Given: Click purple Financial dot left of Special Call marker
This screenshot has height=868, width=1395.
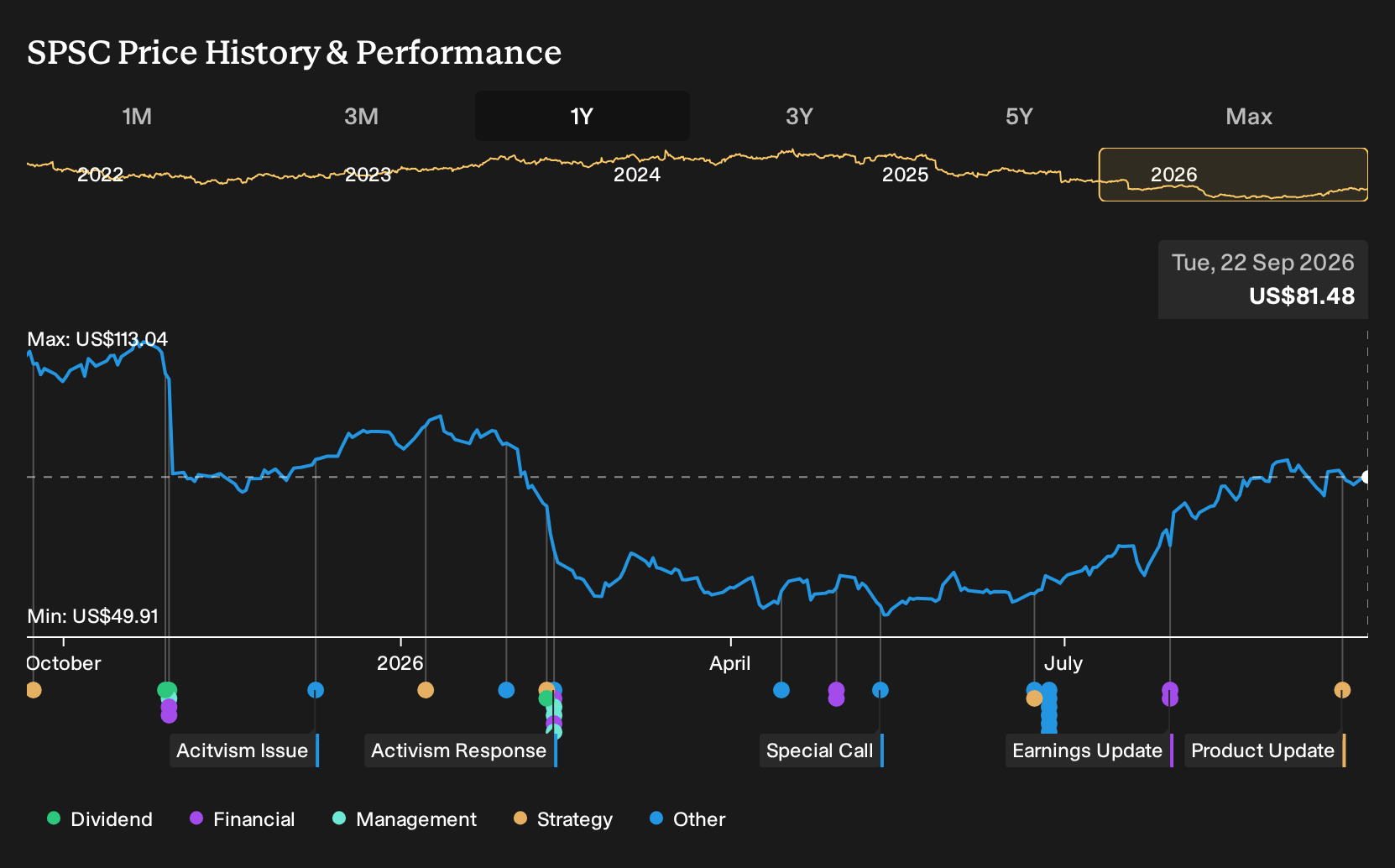Looking at the screenshot, I should [836, 690].
